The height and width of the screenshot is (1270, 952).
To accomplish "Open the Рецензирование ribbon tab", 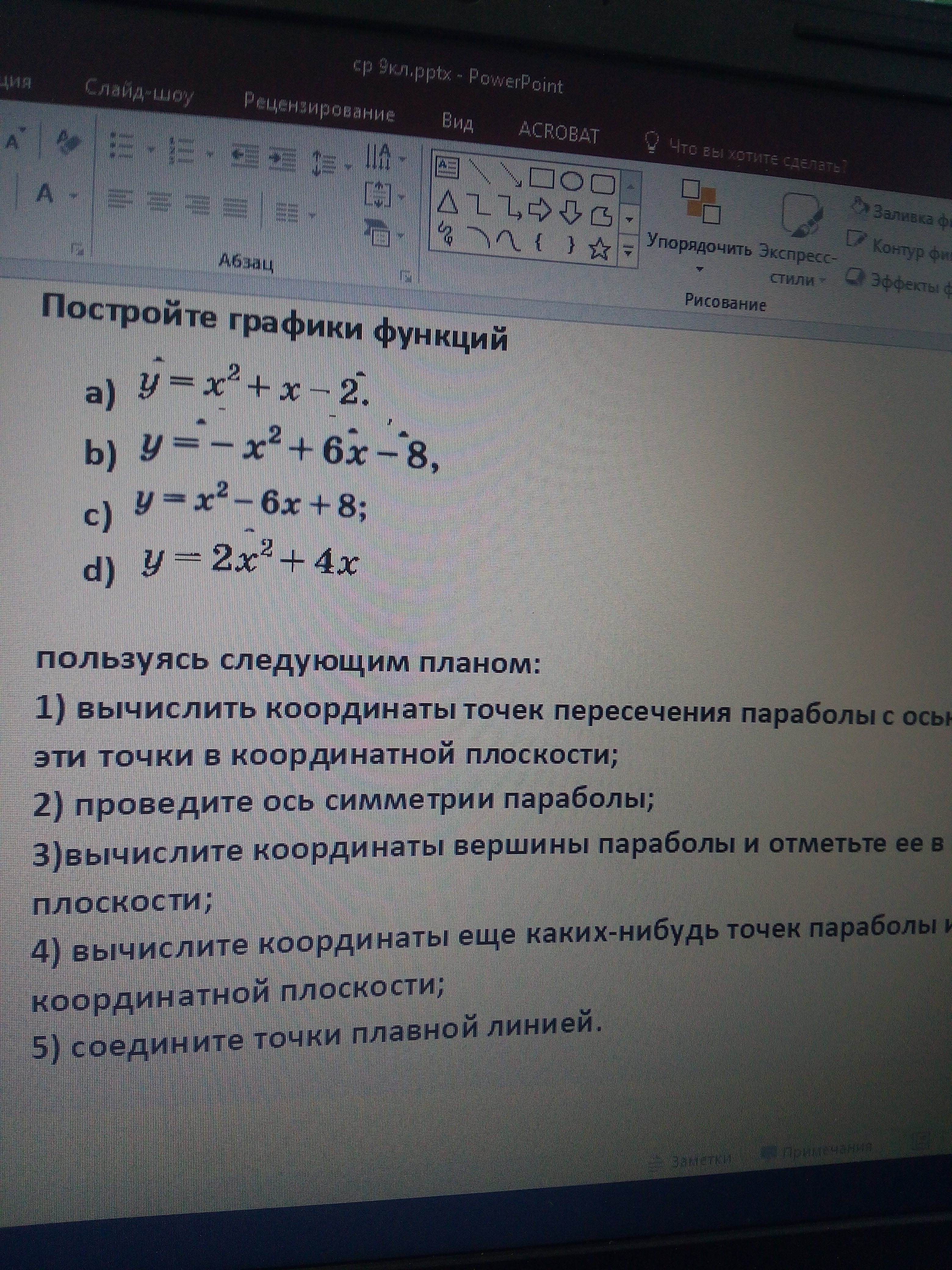I will pyautogui.click(x=319, y=107).
